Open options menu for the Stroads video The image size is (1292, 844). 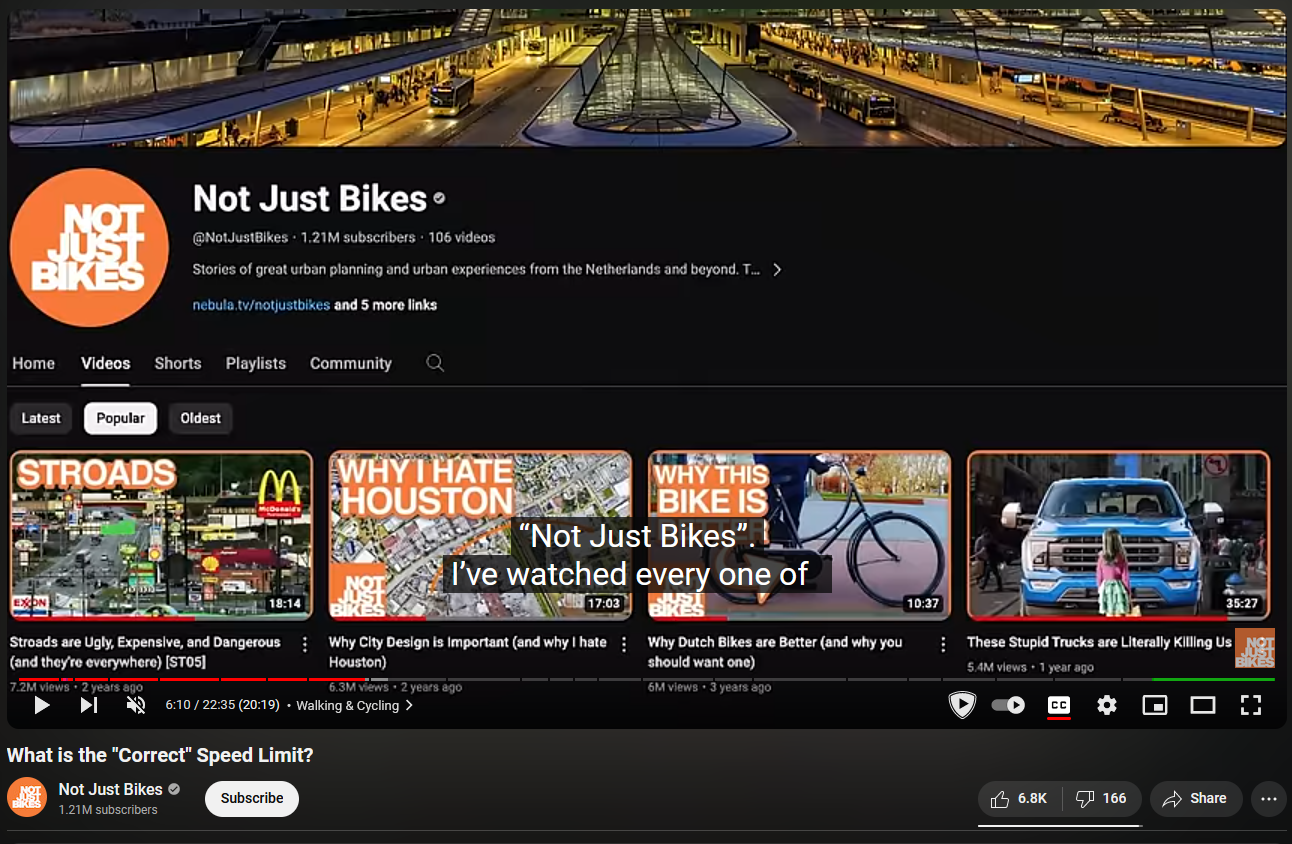click(305, 644)
